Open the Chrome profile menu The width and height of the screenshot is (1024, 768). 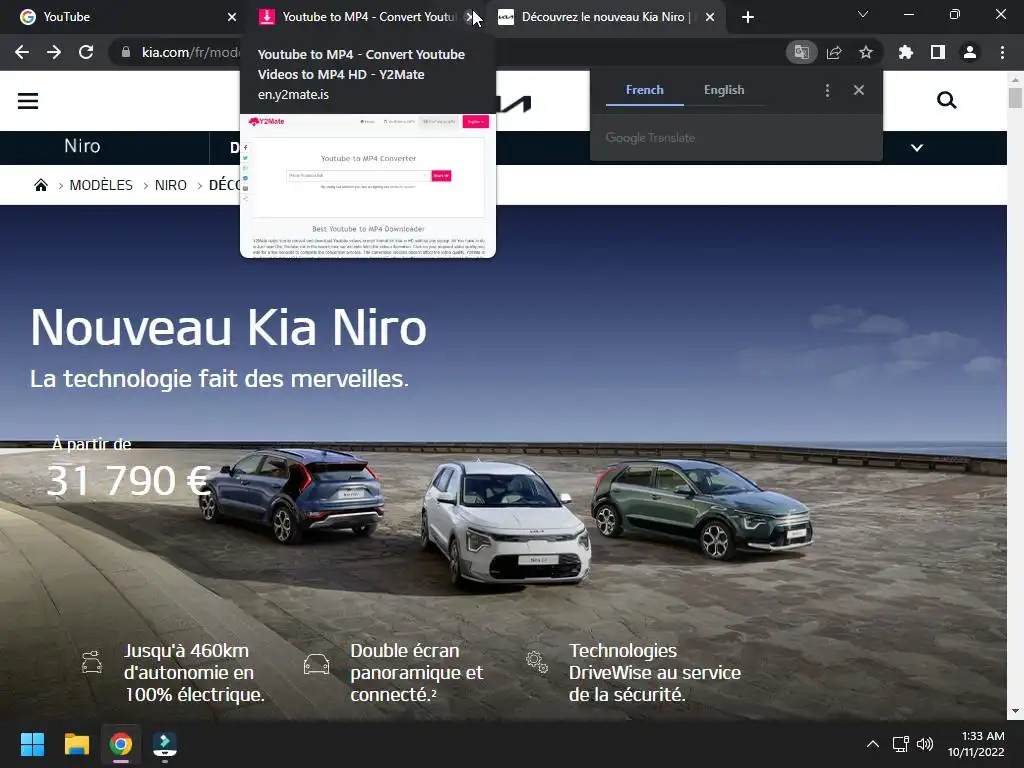coord(970,52)
